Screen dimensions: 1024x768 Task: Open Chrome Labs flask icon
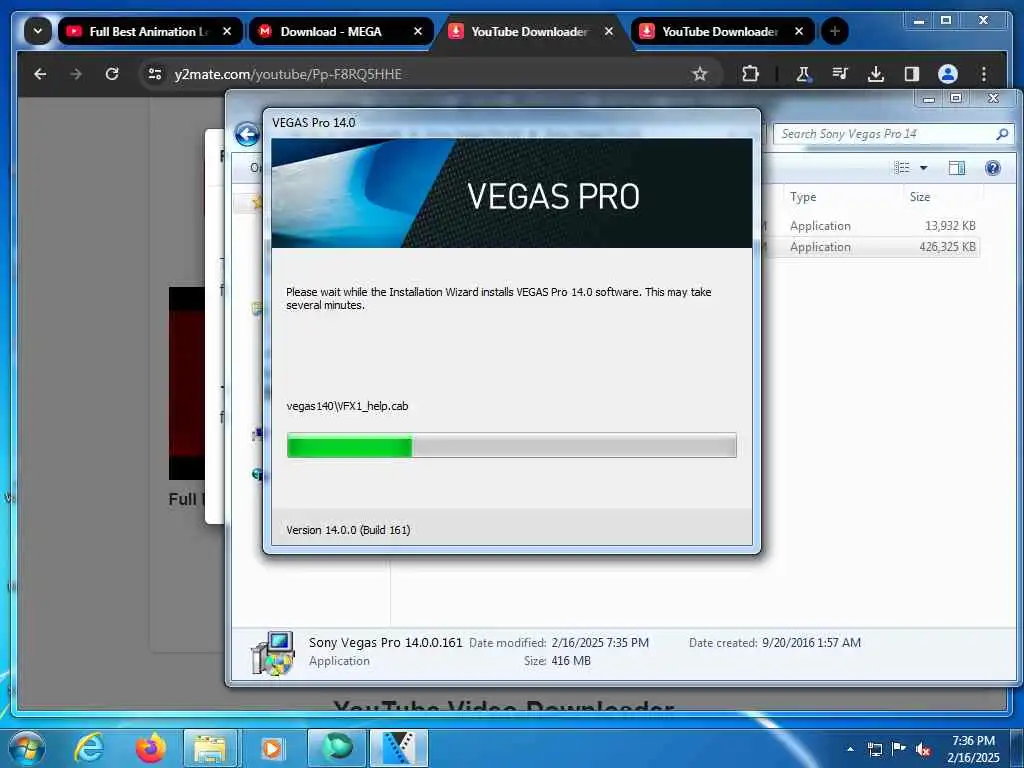pyautogui.click(x=803, y=74)
